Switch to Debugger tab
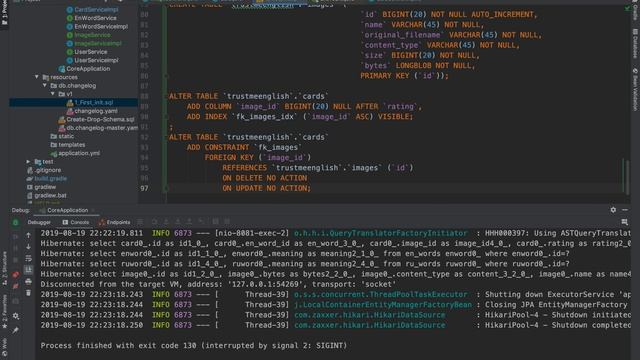This screenshot has width=640, height=360. point(39,222)
